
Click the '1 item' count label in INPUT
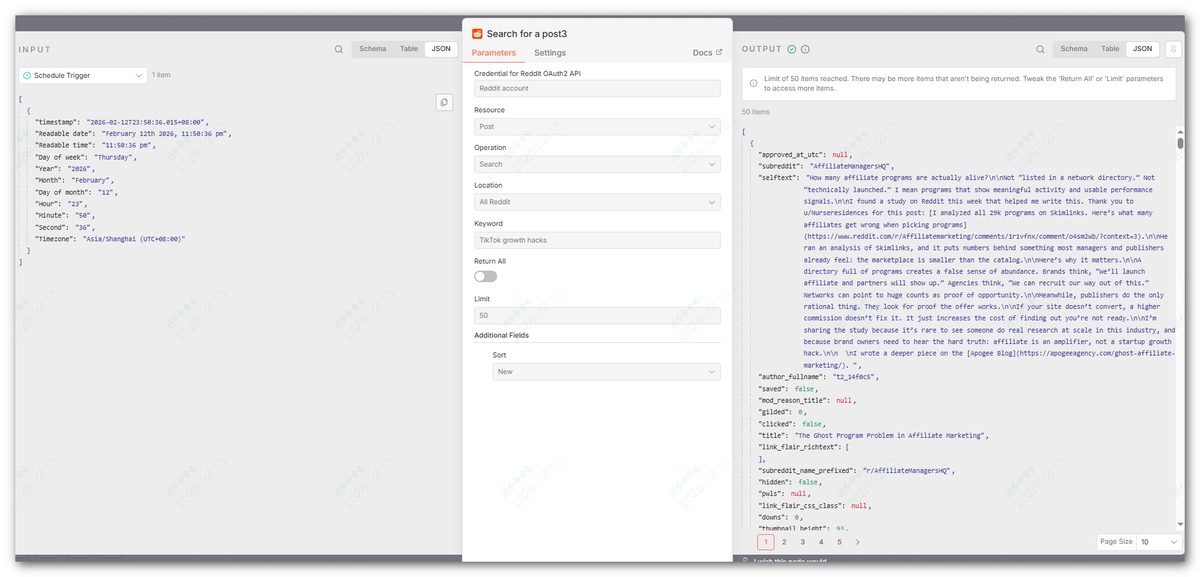pos(161,75)
